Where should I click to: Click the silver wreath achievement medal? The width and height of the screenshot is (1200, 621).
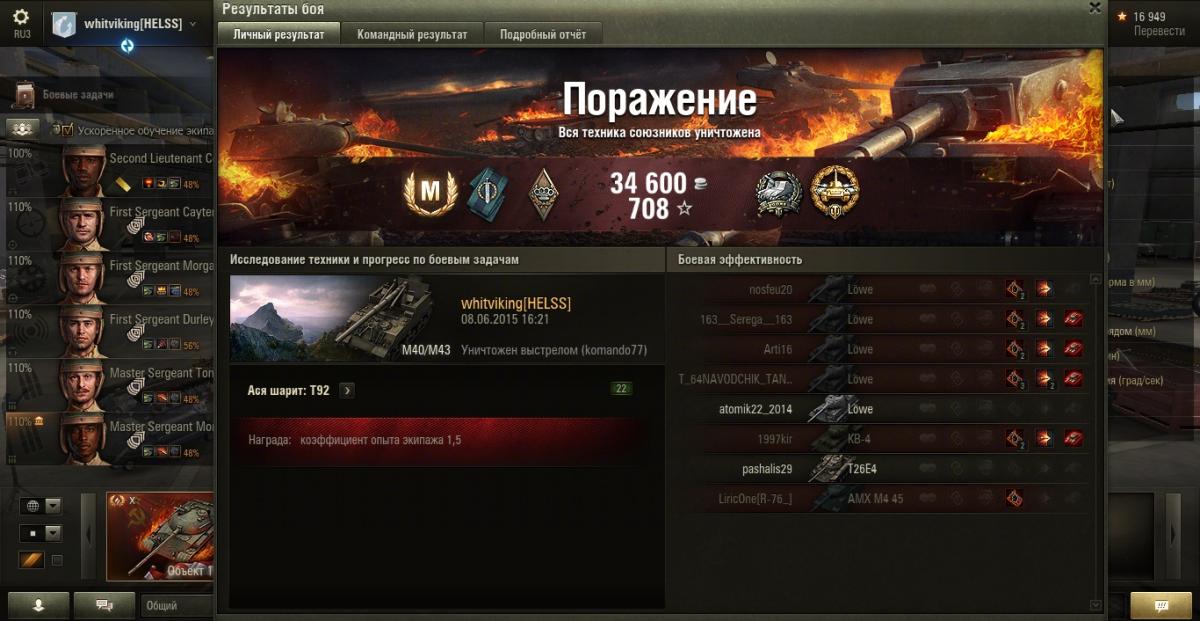coord(778,191)
